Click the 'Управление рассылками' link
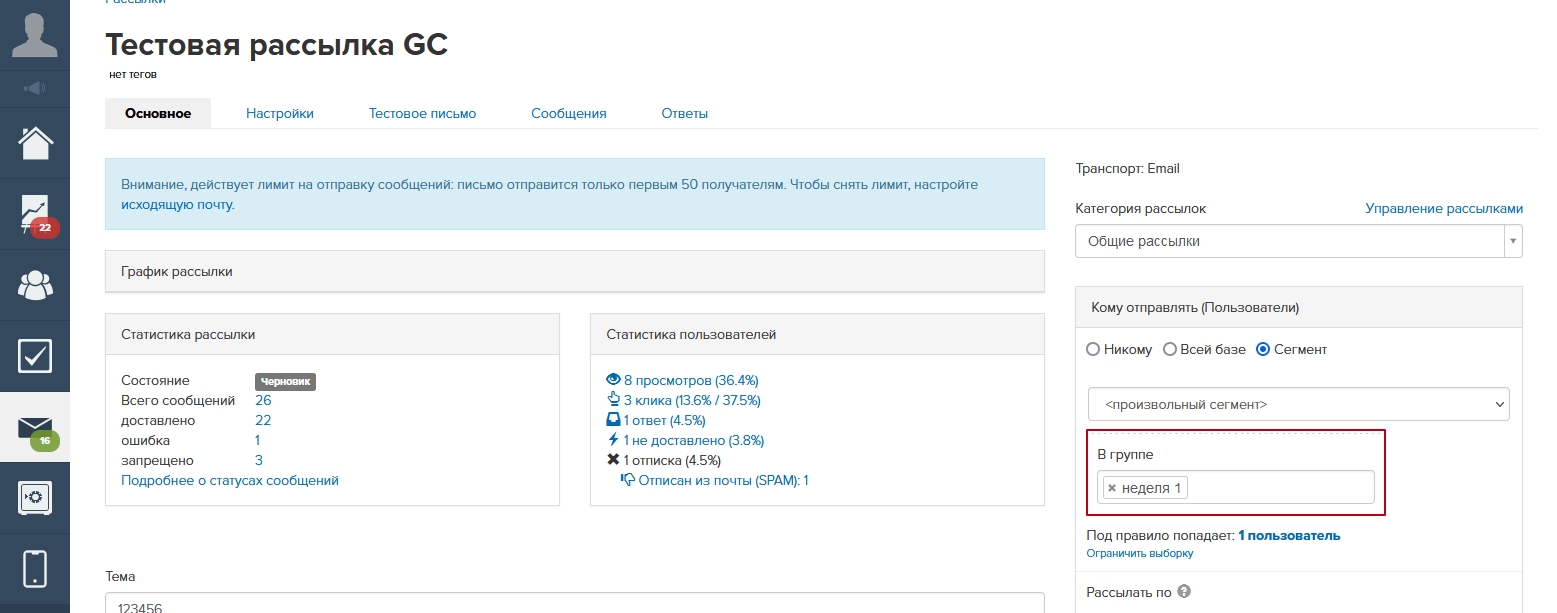The width and height of the screenshot is (1557, 613). [1443, 209]
